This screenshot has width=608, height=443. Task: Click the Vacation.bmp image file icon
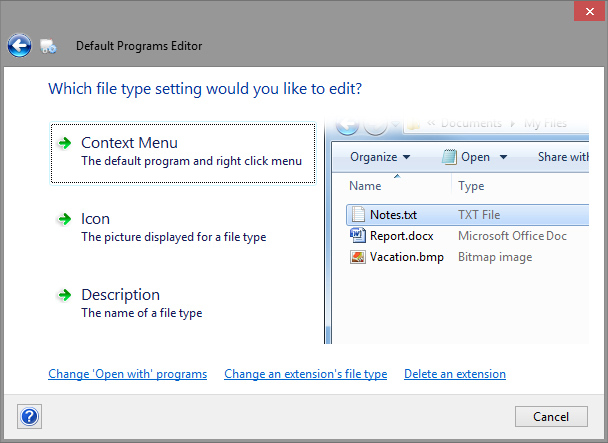358,257
